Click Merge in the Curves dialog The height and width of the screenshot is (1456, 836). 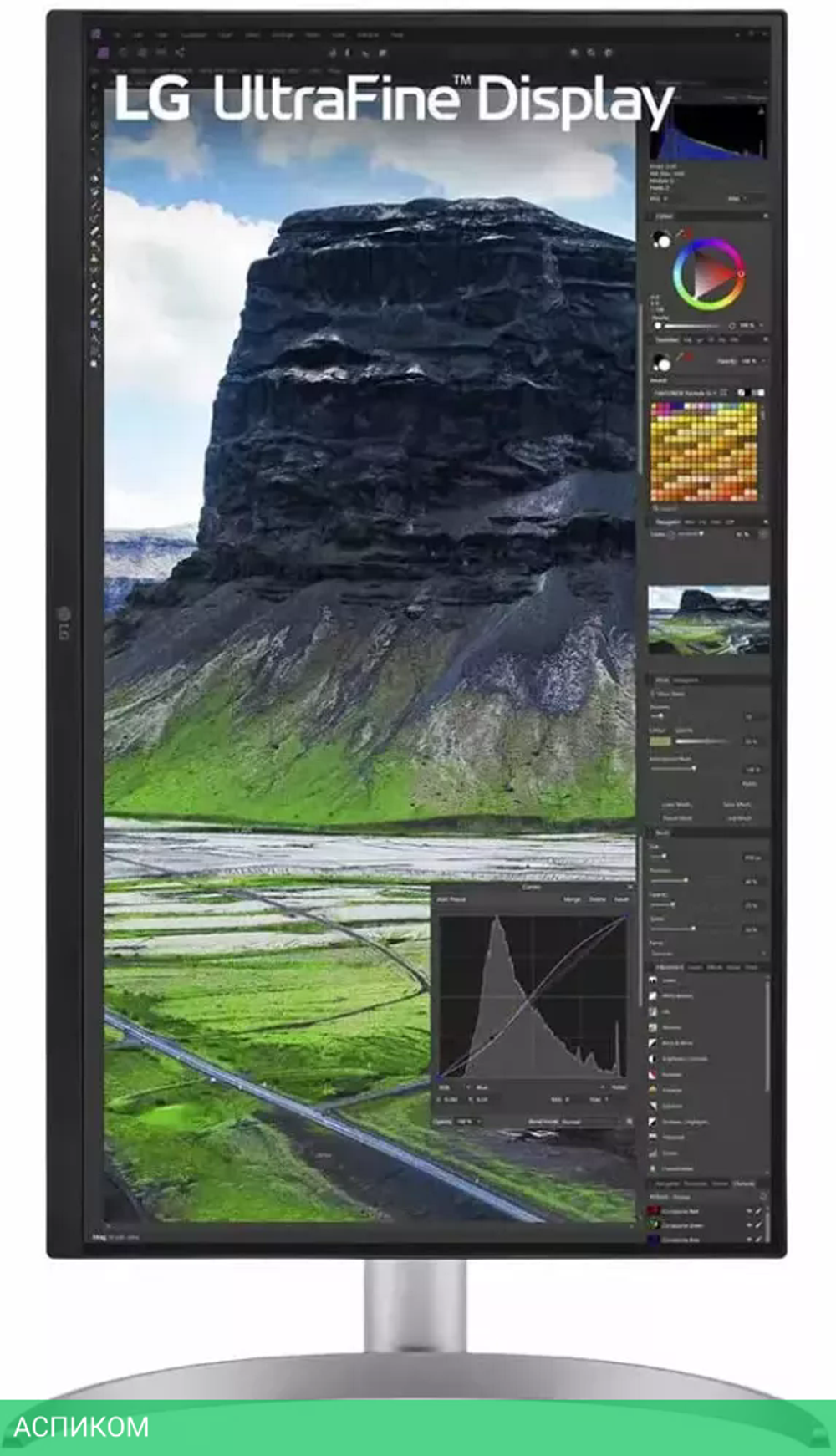click(x=572, y=899)
